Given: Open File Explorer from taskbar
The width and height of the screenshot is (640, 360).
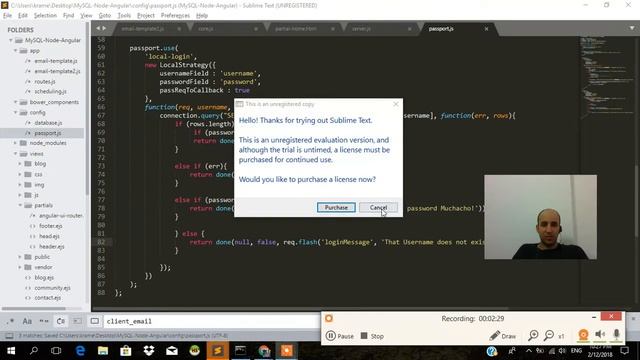Looking at the screenshot, I should (x=103, y=351).
